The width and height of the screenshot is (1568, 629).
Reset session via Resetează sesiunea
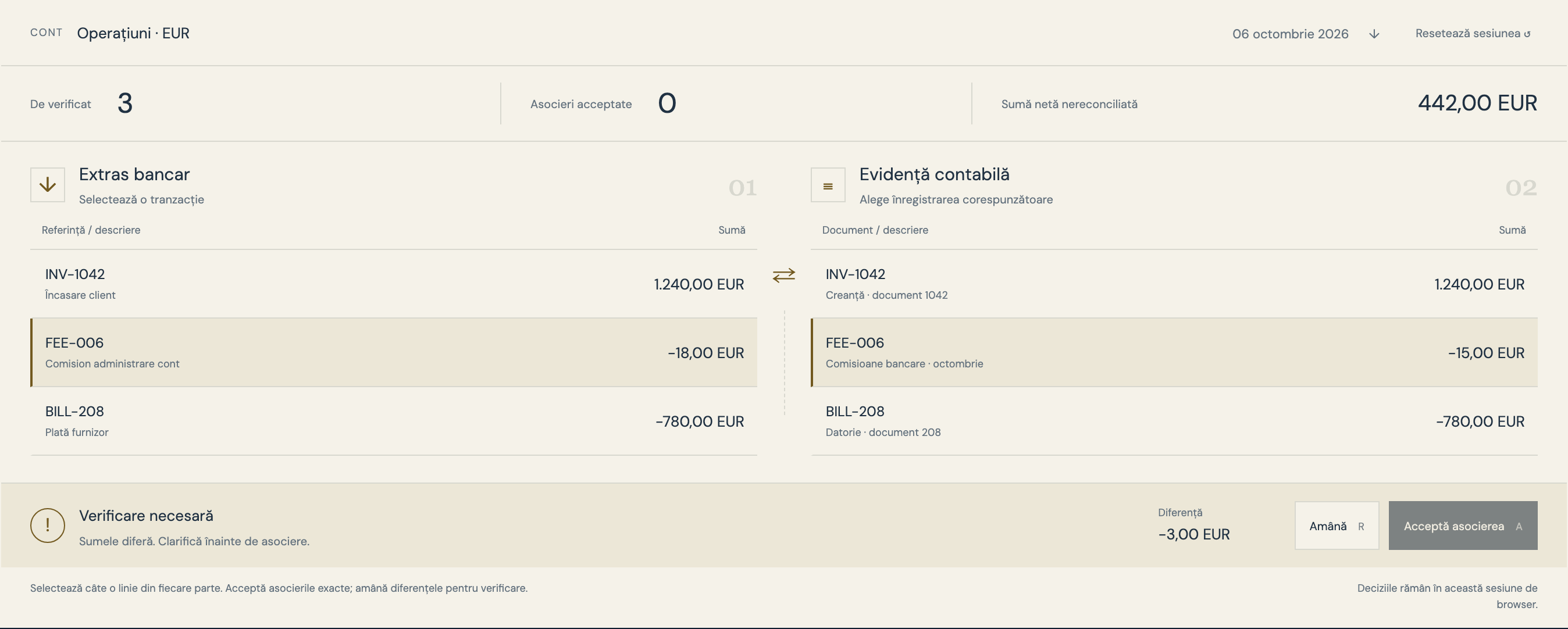pyautogui.click(x=1473, y=34)
